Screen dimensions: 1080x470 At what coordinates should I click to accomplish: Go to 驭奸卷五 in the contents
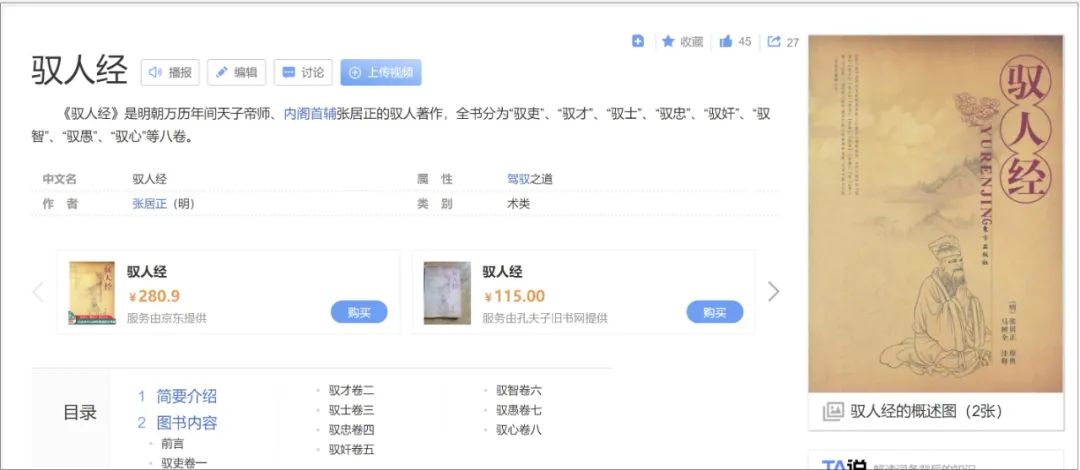click(x=351, y=450)
